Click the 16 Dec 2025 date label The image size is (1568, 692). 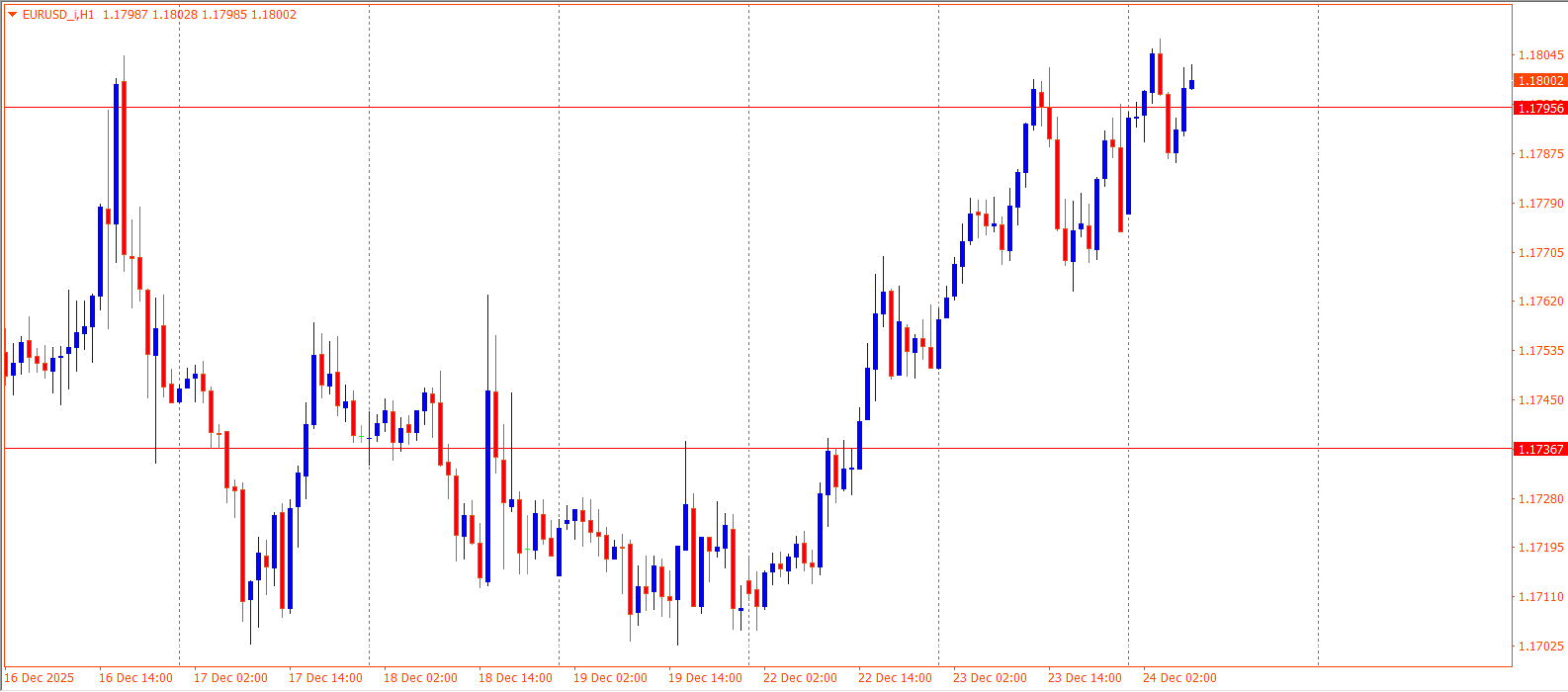tap(40, 678)
